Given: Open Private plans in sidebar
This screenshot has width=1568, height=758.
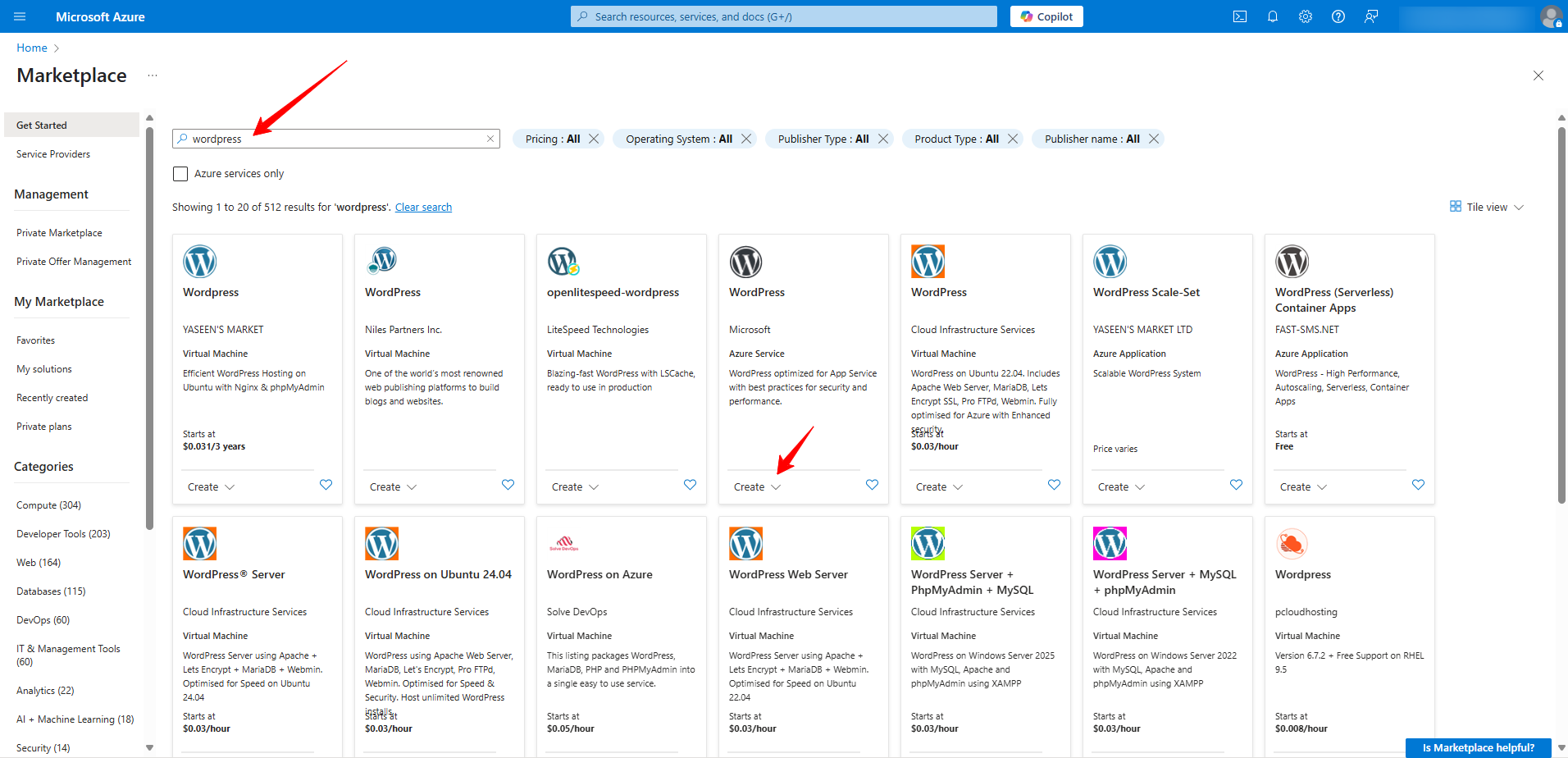Looking at the screenshot, I should tap(44, 427).
